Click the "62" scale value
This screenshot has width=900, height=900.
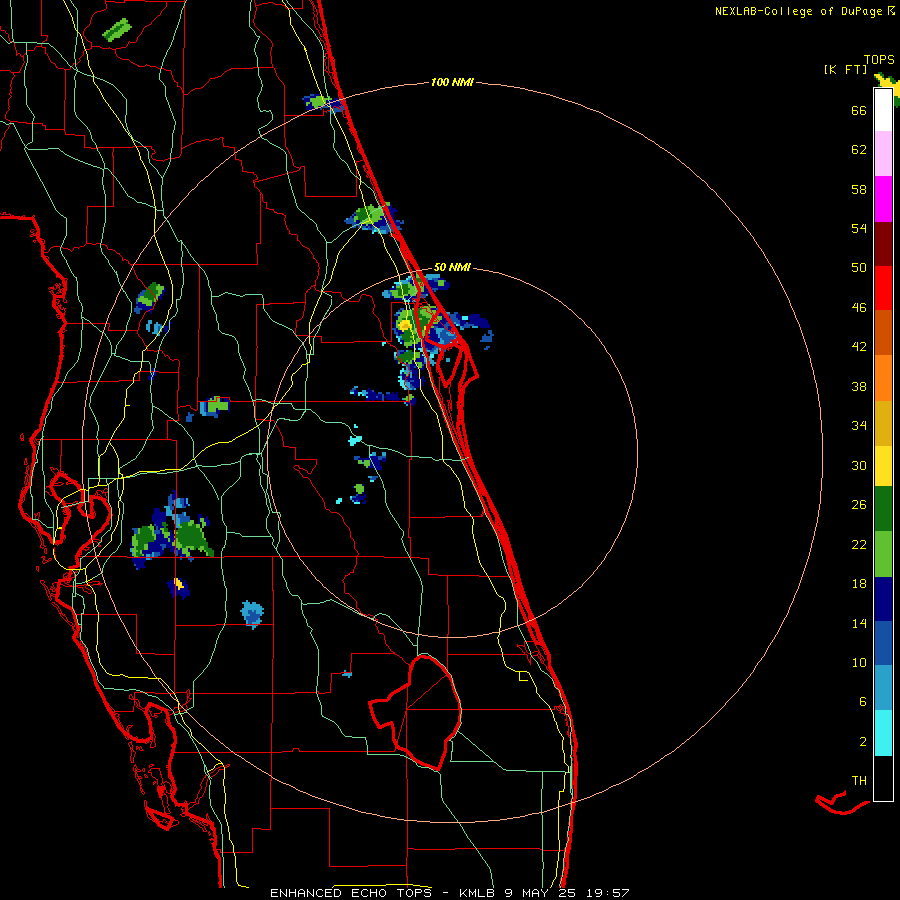[859, 150]
